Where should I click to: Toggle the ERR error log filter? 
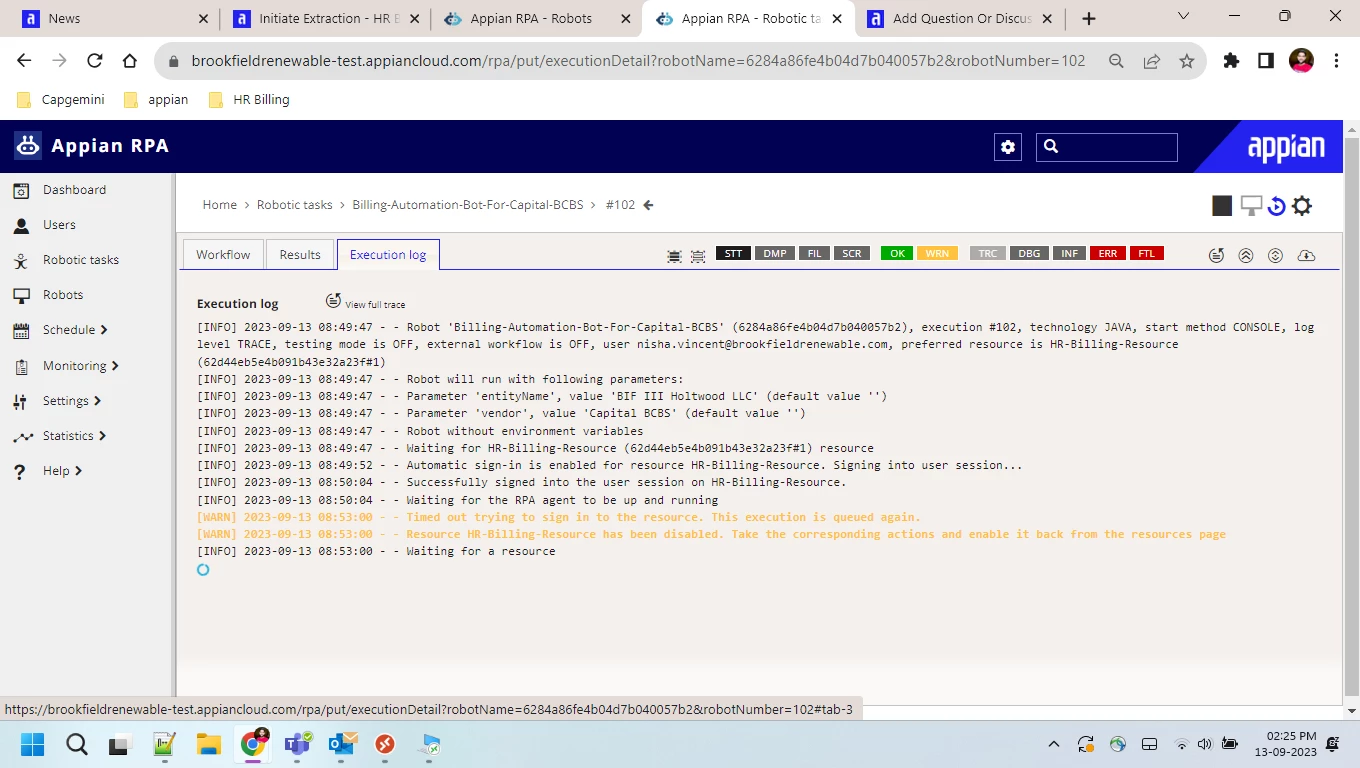[1108, 254]
